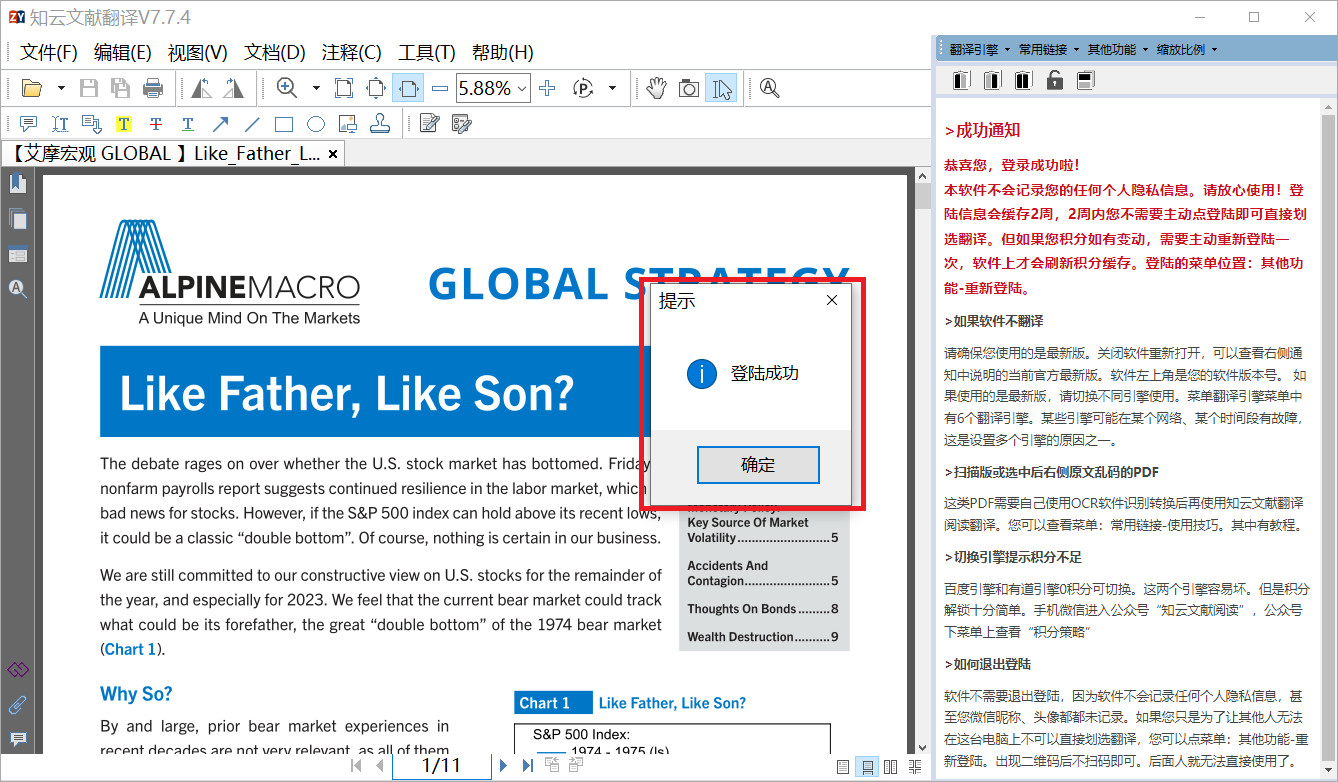The height and width of the screenshot is (782, 1338).
Task: Go to the next page arrow
Action: [503, 766]
